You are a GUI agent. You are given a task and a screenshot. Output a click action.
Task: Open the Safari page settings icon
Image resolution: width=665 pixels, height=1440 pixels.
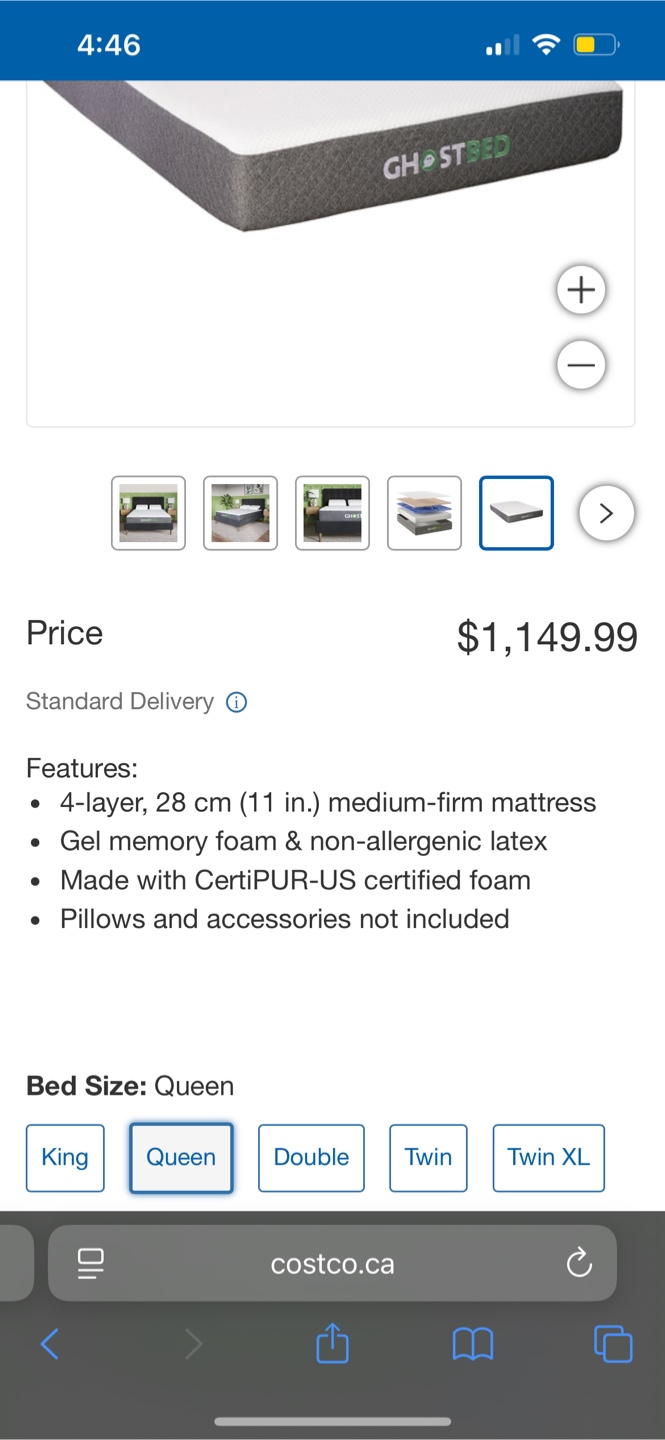(91, 1264)
